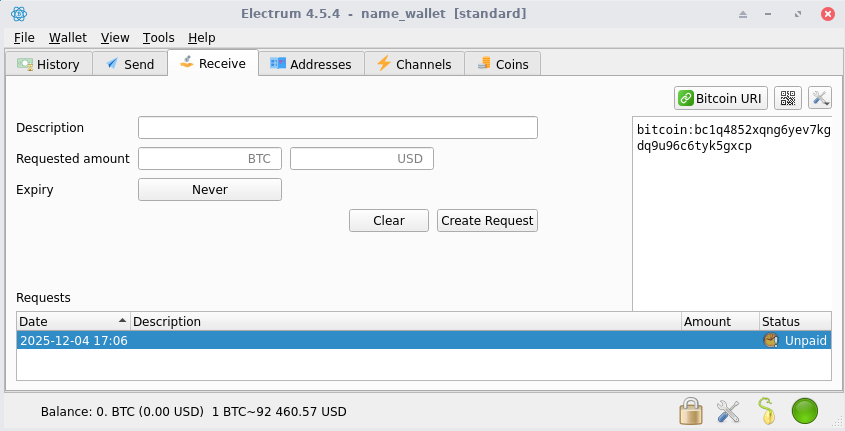
Task: Sort requests by the Date column header
Action: 73,321
